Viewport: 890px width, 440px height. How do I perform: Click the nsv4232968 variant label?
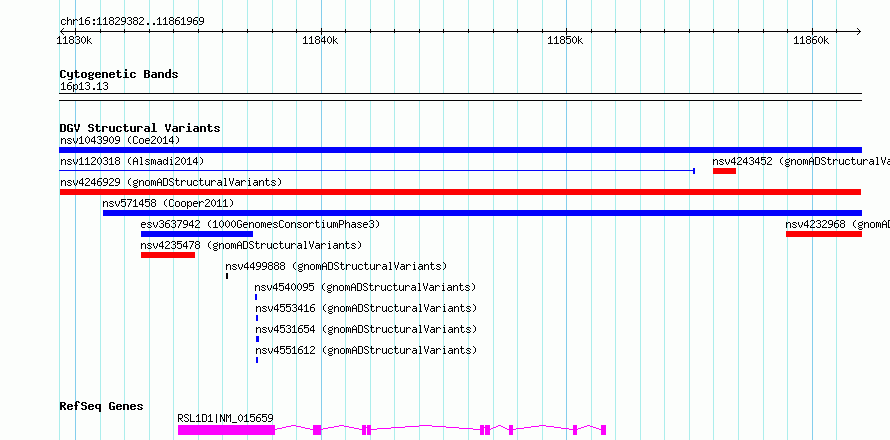click(838, 224)
